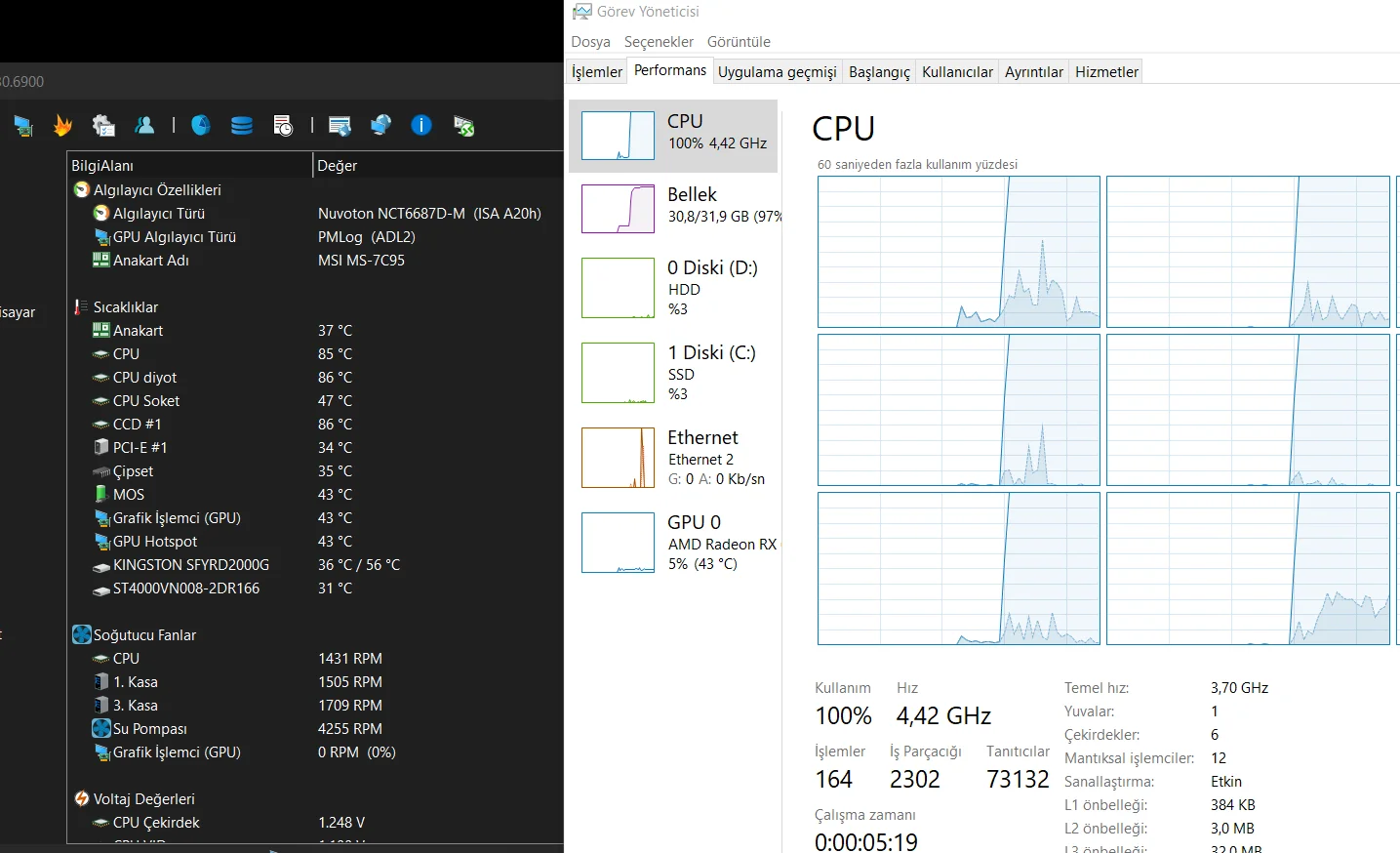Click the 1. Kasa fan row icon
The height and width of the screenshot is (853, 1400).
point(101,681)
